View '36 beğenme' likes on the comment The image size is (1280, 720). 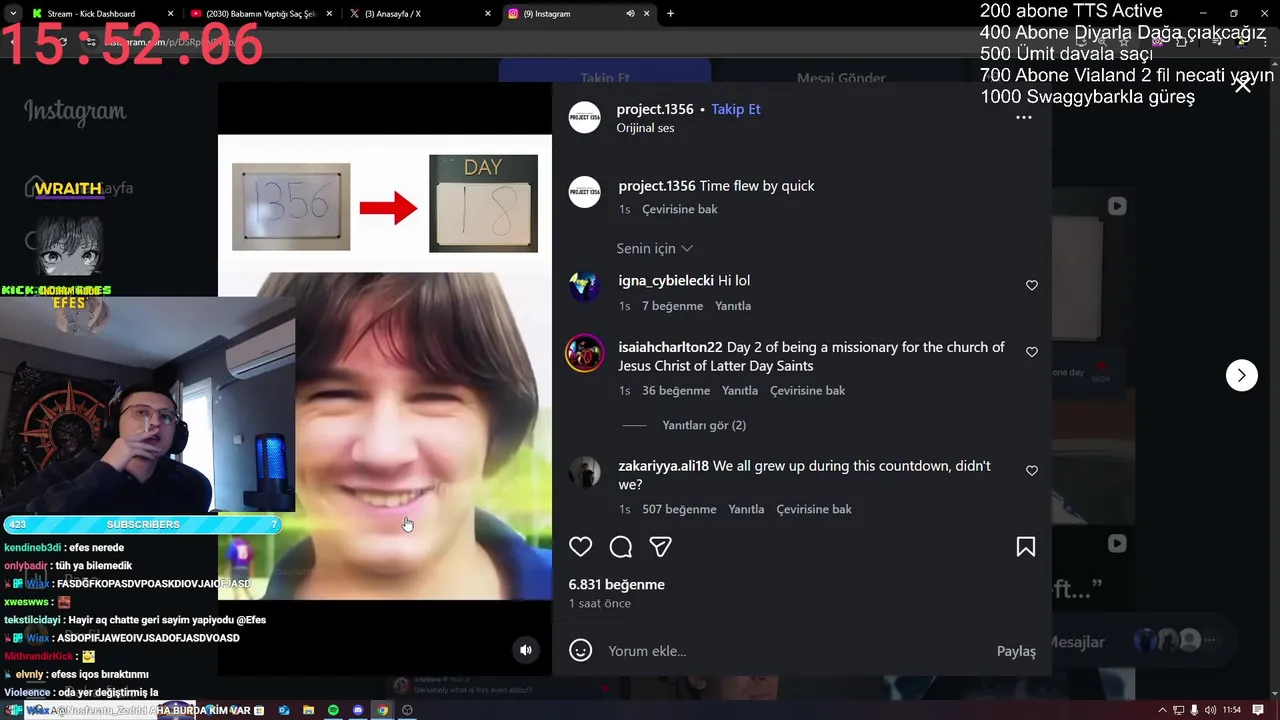tap(676, 391)
